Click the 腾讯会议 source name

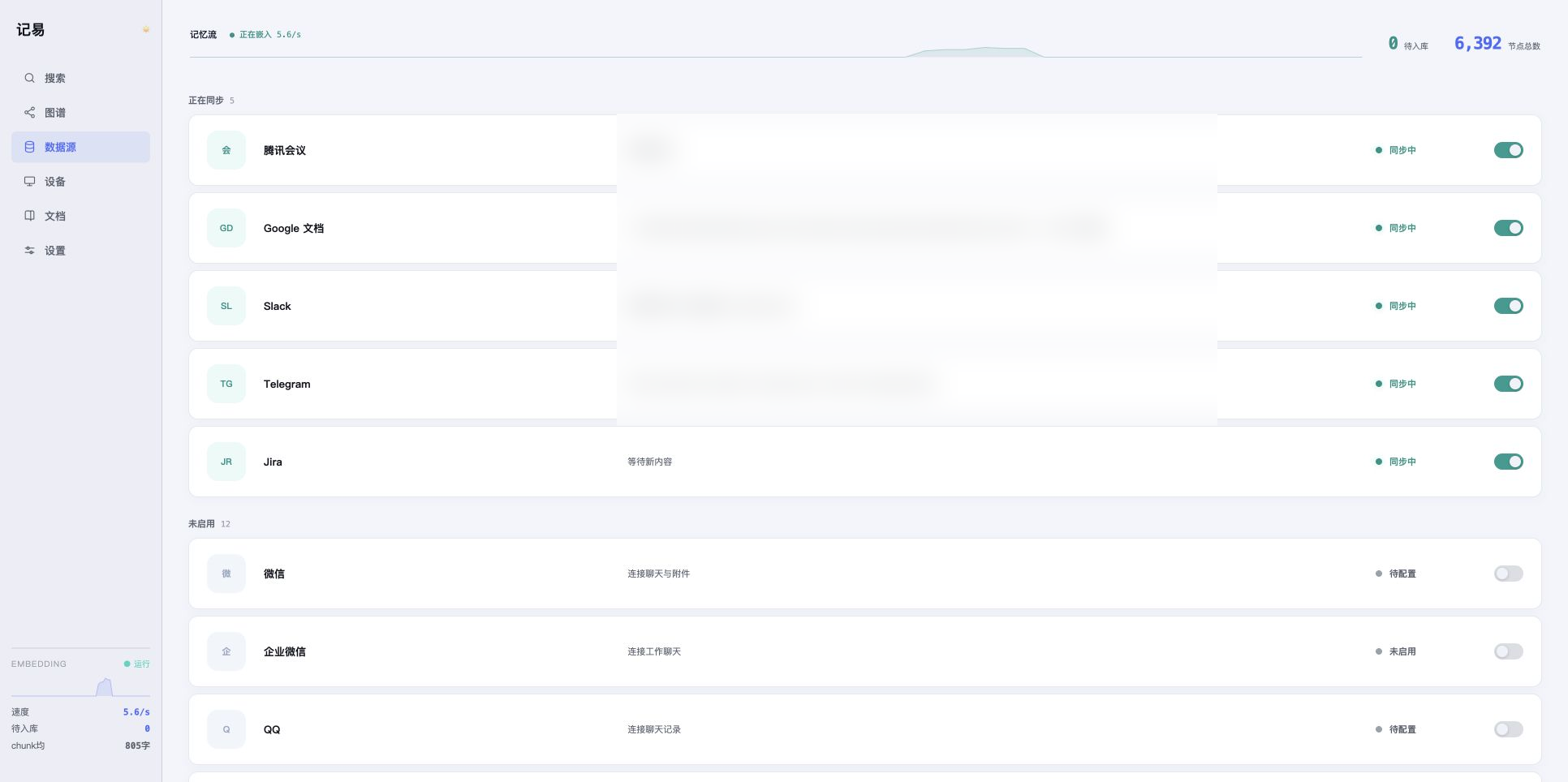coord(285,150)
